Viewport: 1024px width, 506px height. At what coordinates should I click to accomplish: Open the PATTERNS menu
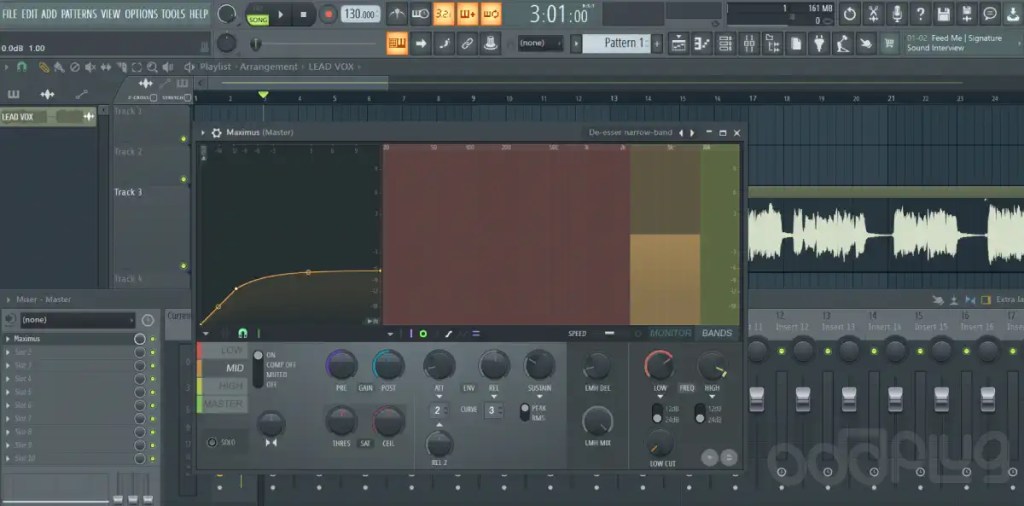(79, 14)
